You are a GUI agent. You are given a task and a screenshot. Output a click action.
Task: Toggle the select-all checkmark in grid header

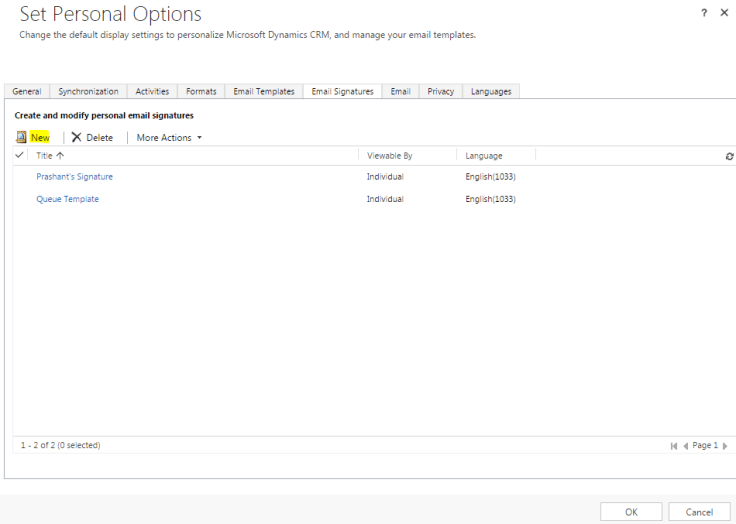tap(20, 155)
